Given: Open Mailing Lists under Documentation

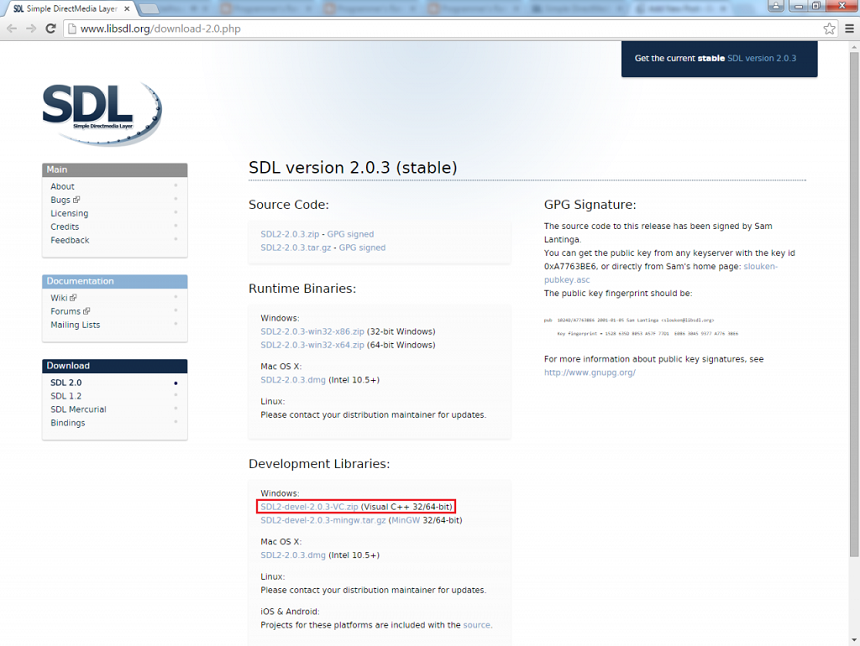Looking at the screenshot, I should 75,325.
